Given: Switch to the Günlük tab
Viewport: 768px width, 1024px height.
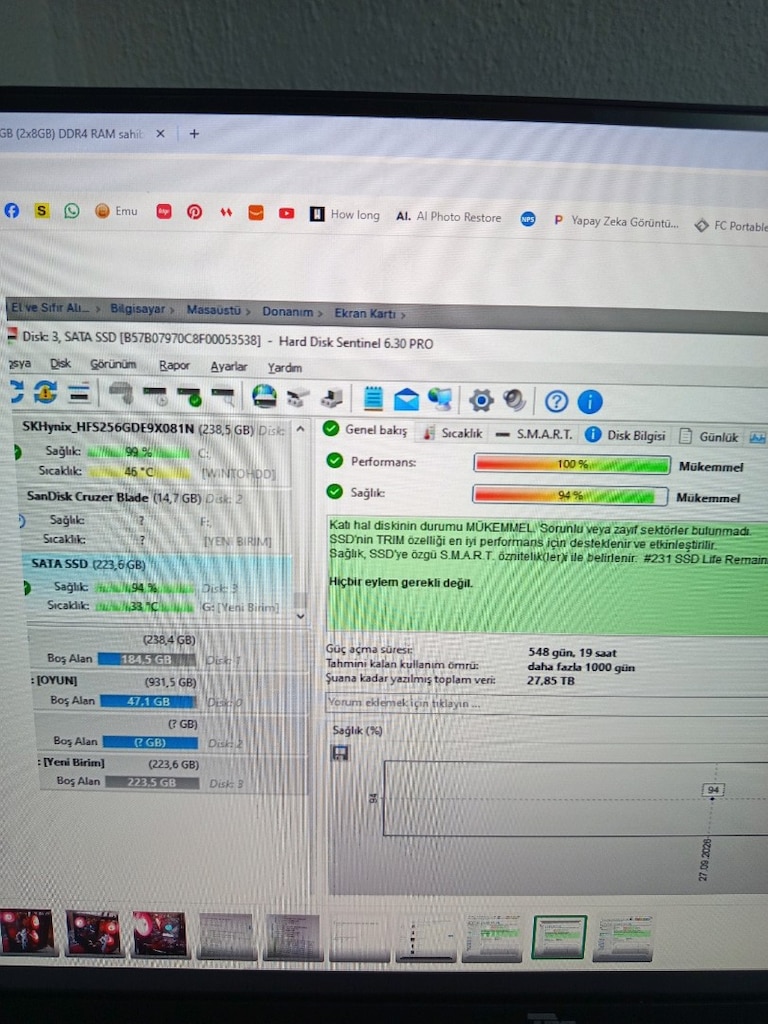Looking at the screenshot, I should coord(709,436).
